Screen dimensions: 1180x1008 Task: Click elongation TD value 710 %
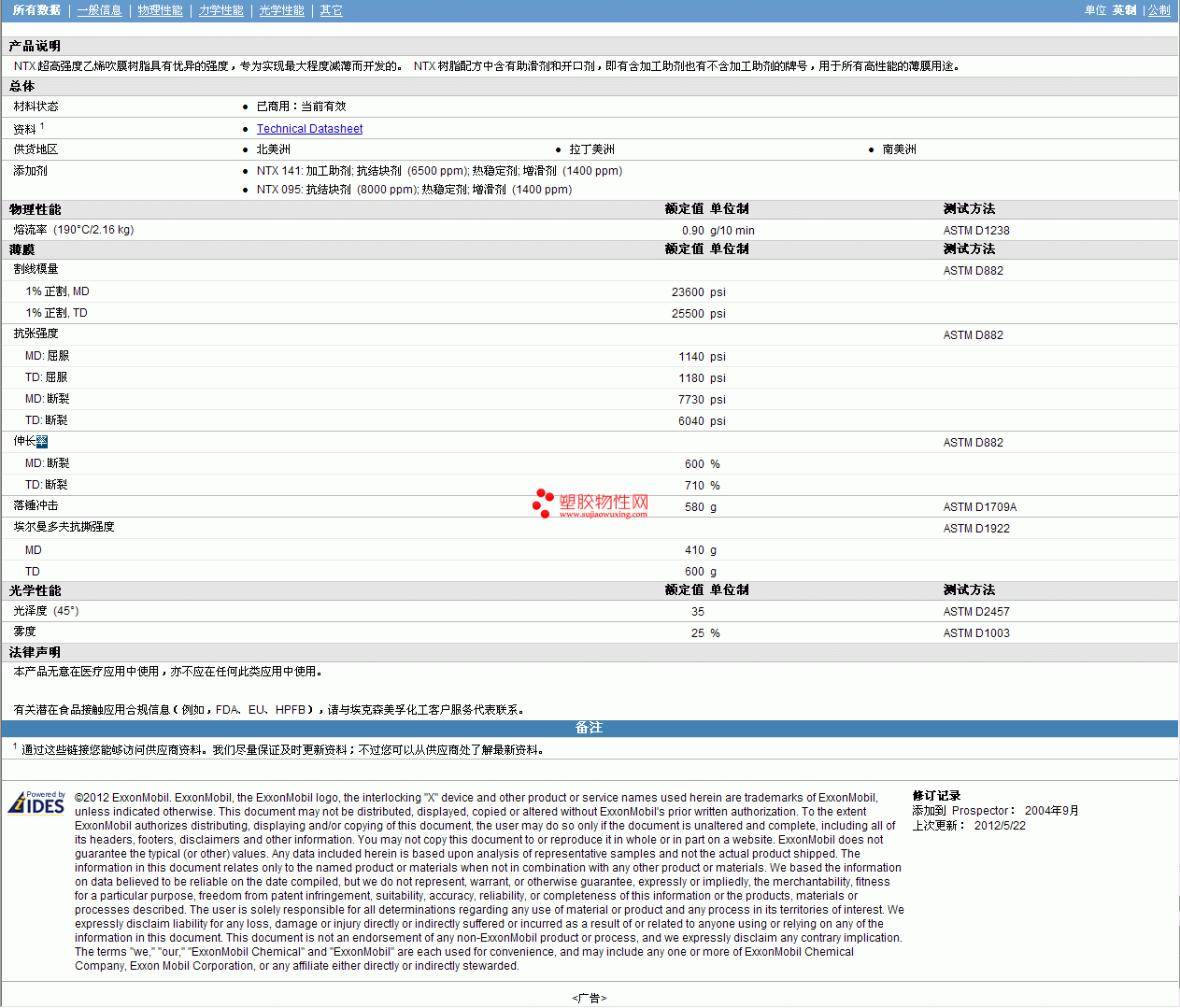click(702, 486)
